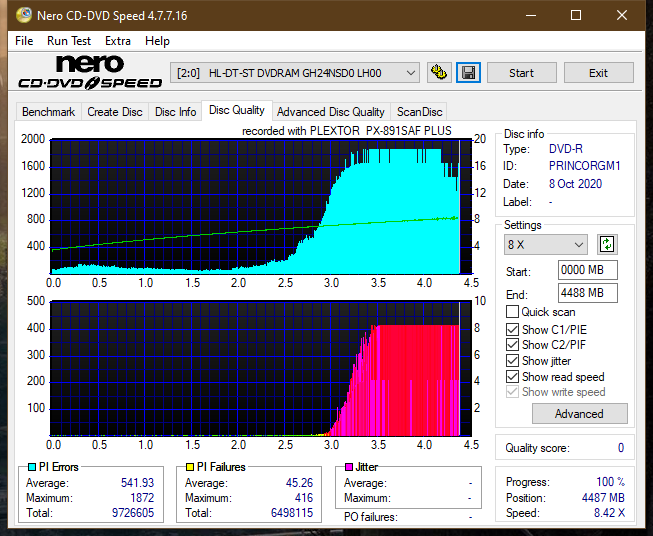
Task: Enable the Quick scan checkbox
Action: tap(512, 312)
